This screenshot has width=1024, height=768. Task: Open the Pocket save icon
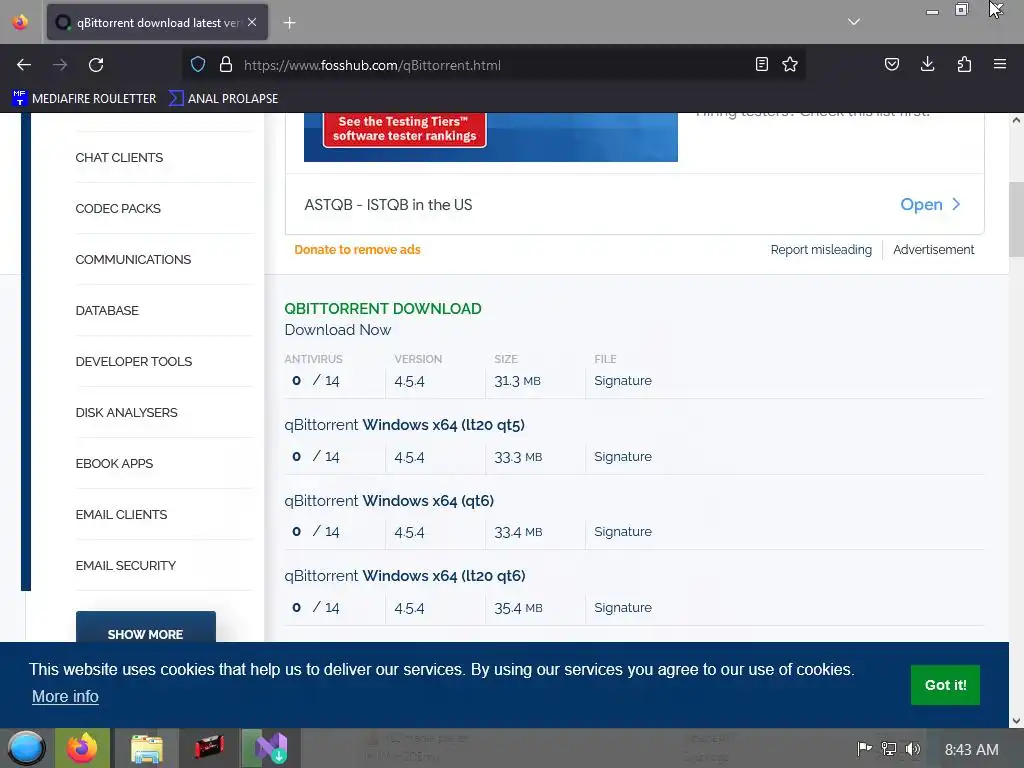point(891,64)
